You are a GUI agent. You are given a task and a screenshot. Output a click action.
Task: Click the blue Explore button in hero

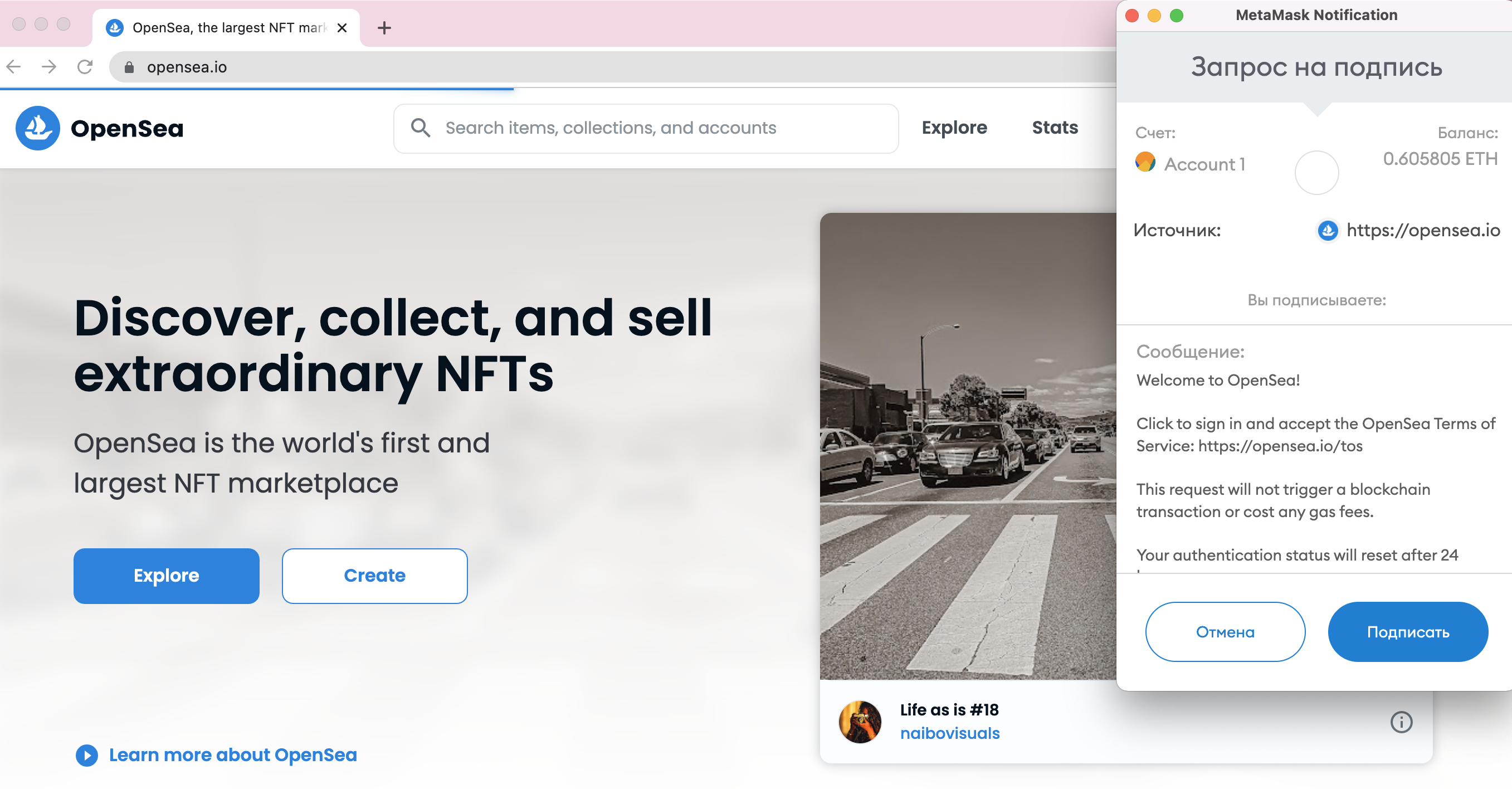coord(166,575)
